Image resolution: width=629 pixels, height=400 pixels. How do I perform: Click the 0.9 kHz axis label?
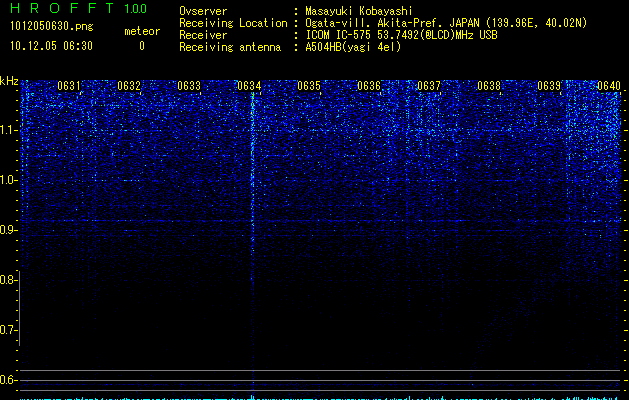coord(7,230)
